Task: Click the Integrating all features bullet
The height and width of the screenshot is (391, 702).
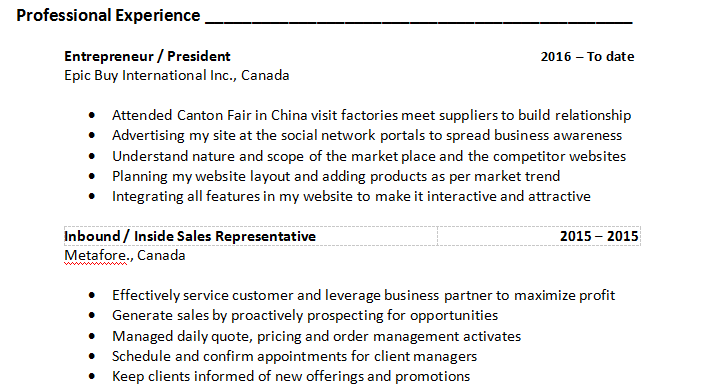Action: (x=351, y=197)
